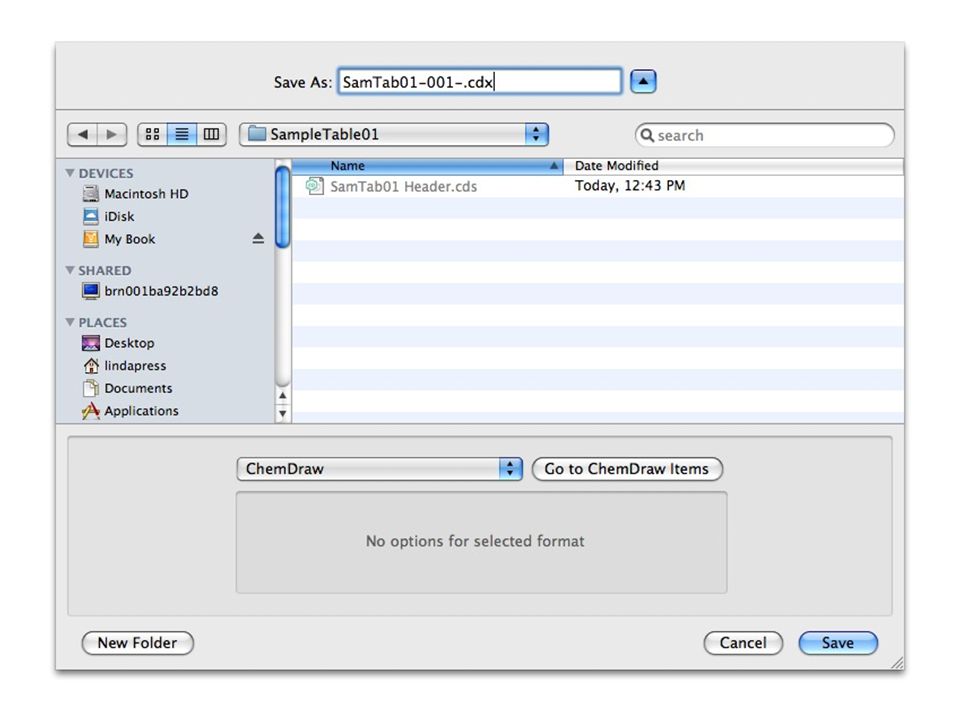
Task: Click the Go to ChemDraw Items button
Action: [627, 469]
